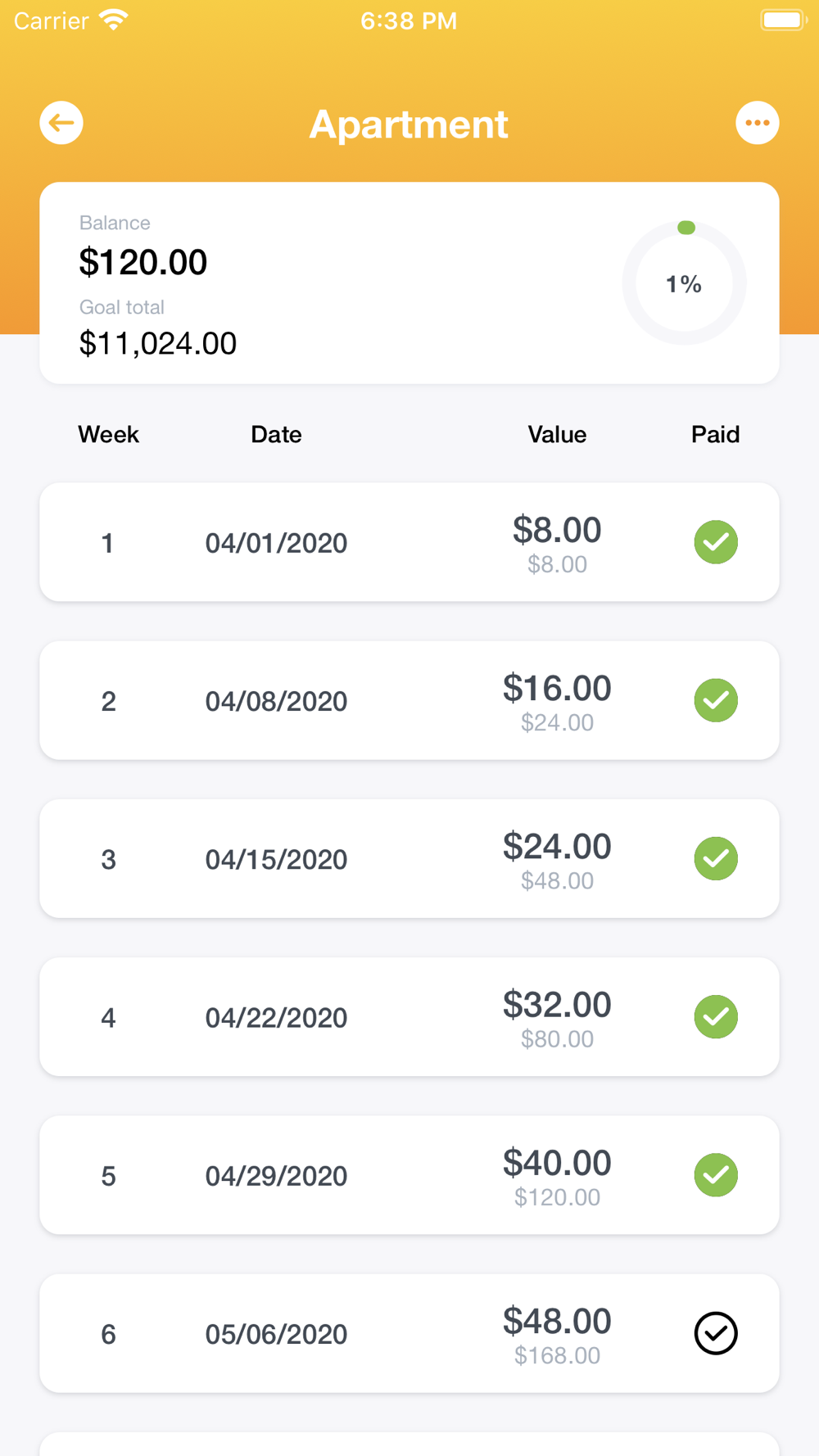Viewport: 819px width, 1456px height.
Task: Open the 05/06/2020 date entry
Action: click(x=276, y=1334)
